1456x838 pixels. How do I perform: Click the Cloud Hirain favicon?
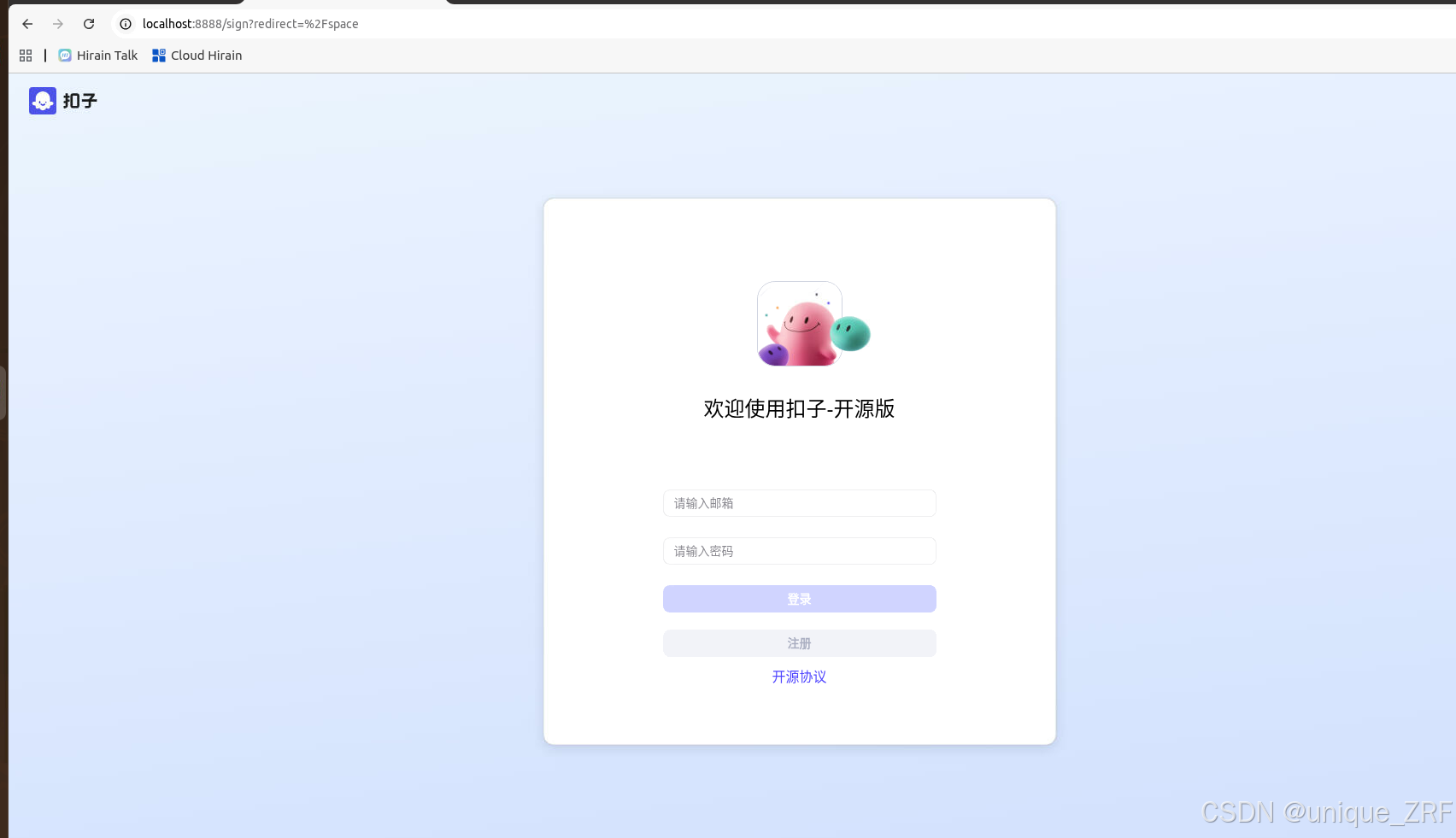tap(158, 55)
